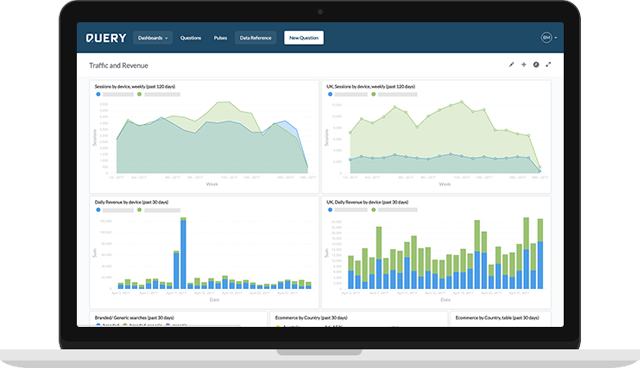Click the 'Week' axis label in first Sessions chart

pos(212,184)
